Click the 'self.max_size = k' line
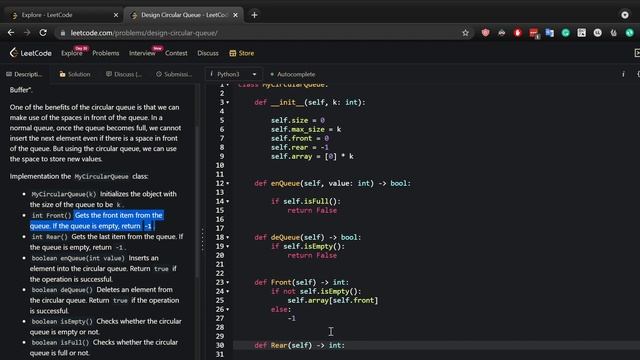 tap(306, 129)
